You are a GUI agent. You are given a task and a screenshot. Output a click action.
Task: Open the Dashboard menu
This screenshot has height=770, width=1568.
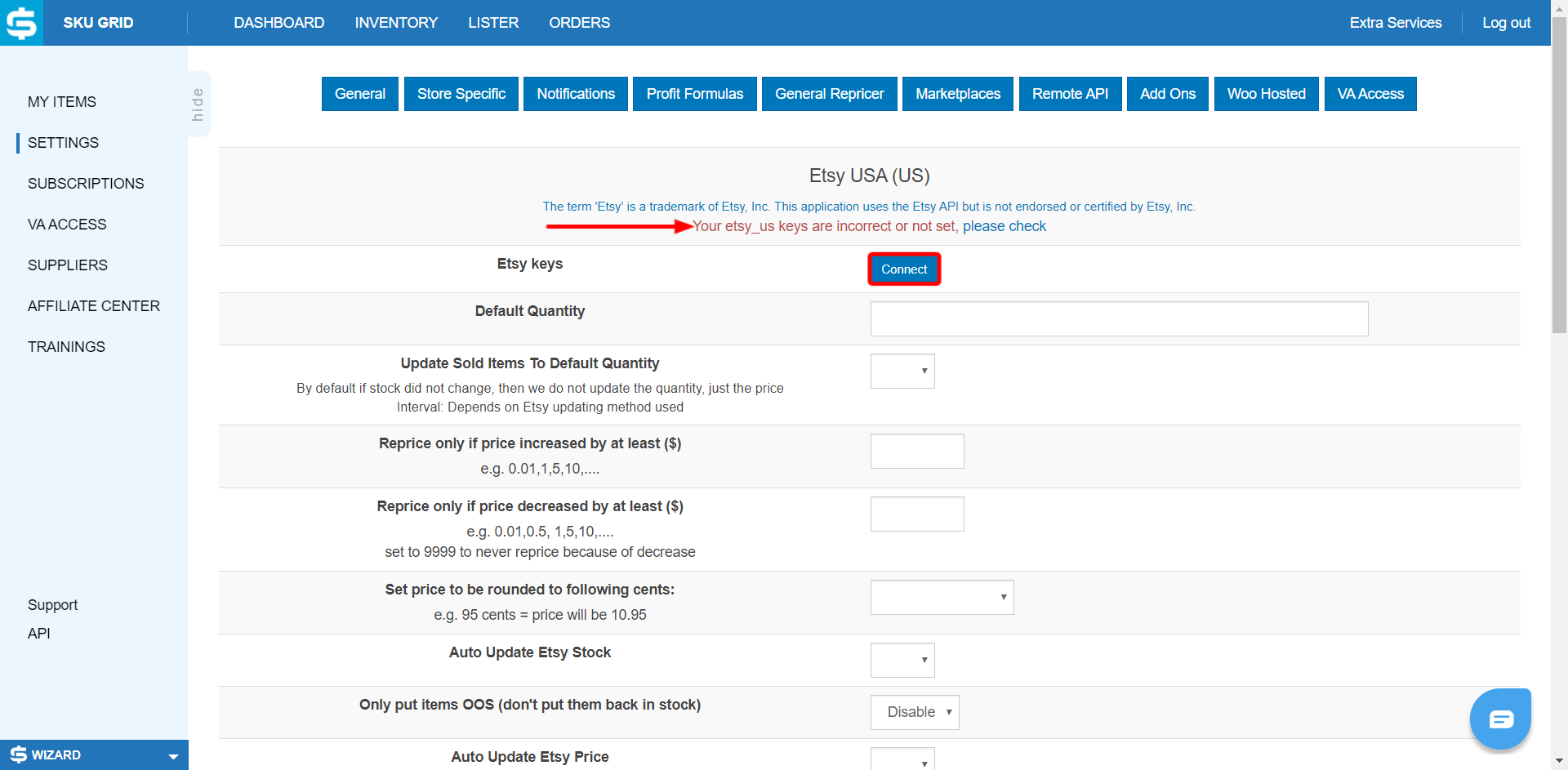pyautogui.click(x=279, y=23)
